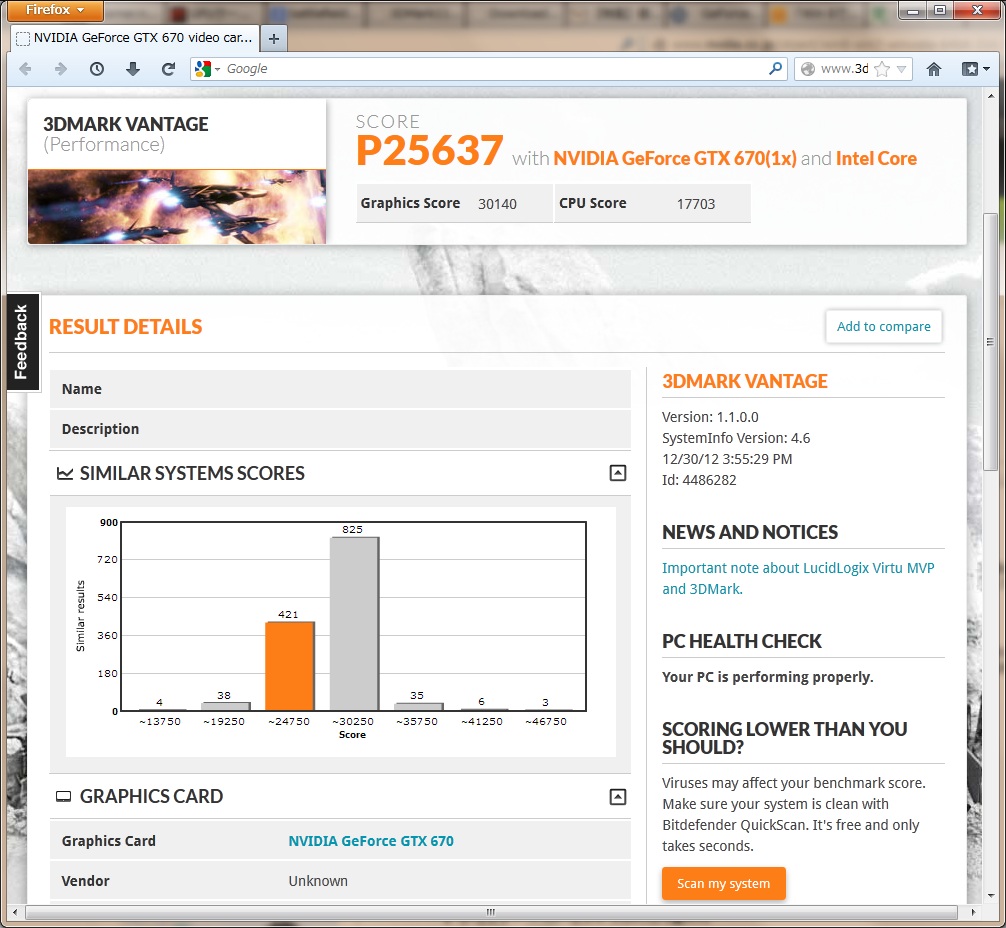Open the URL history dropdown arrow

(x=901, y=69)
